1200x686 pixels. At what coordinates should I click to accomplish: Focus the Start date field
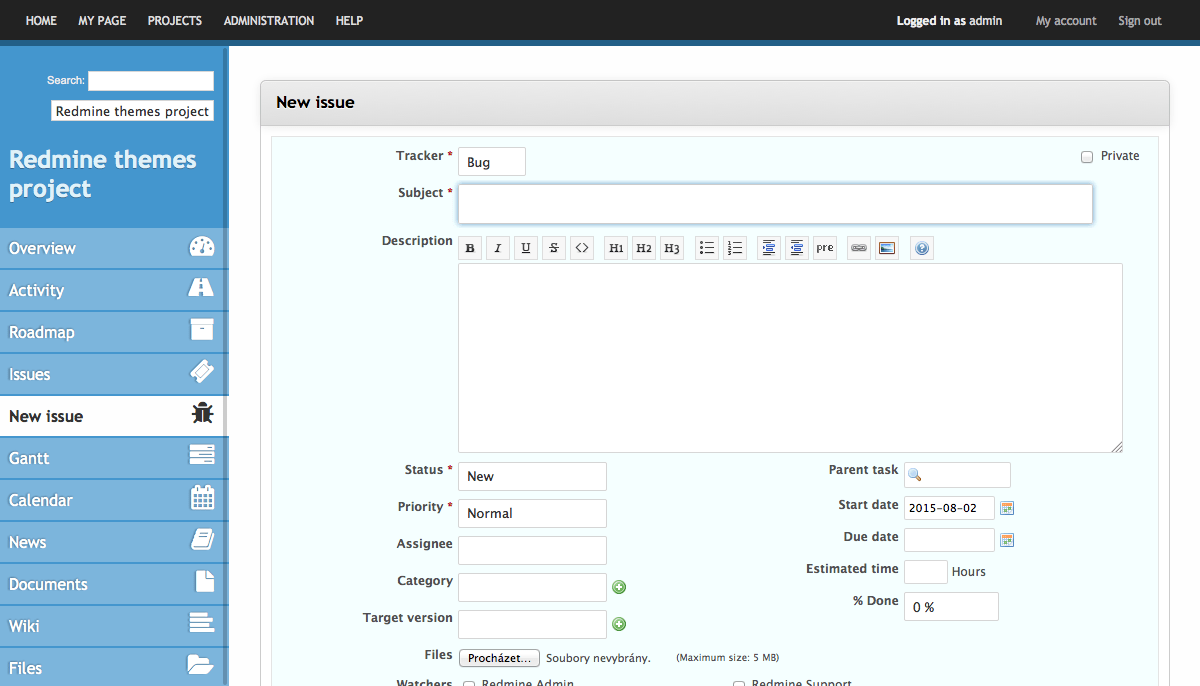(x=949, y=508)
